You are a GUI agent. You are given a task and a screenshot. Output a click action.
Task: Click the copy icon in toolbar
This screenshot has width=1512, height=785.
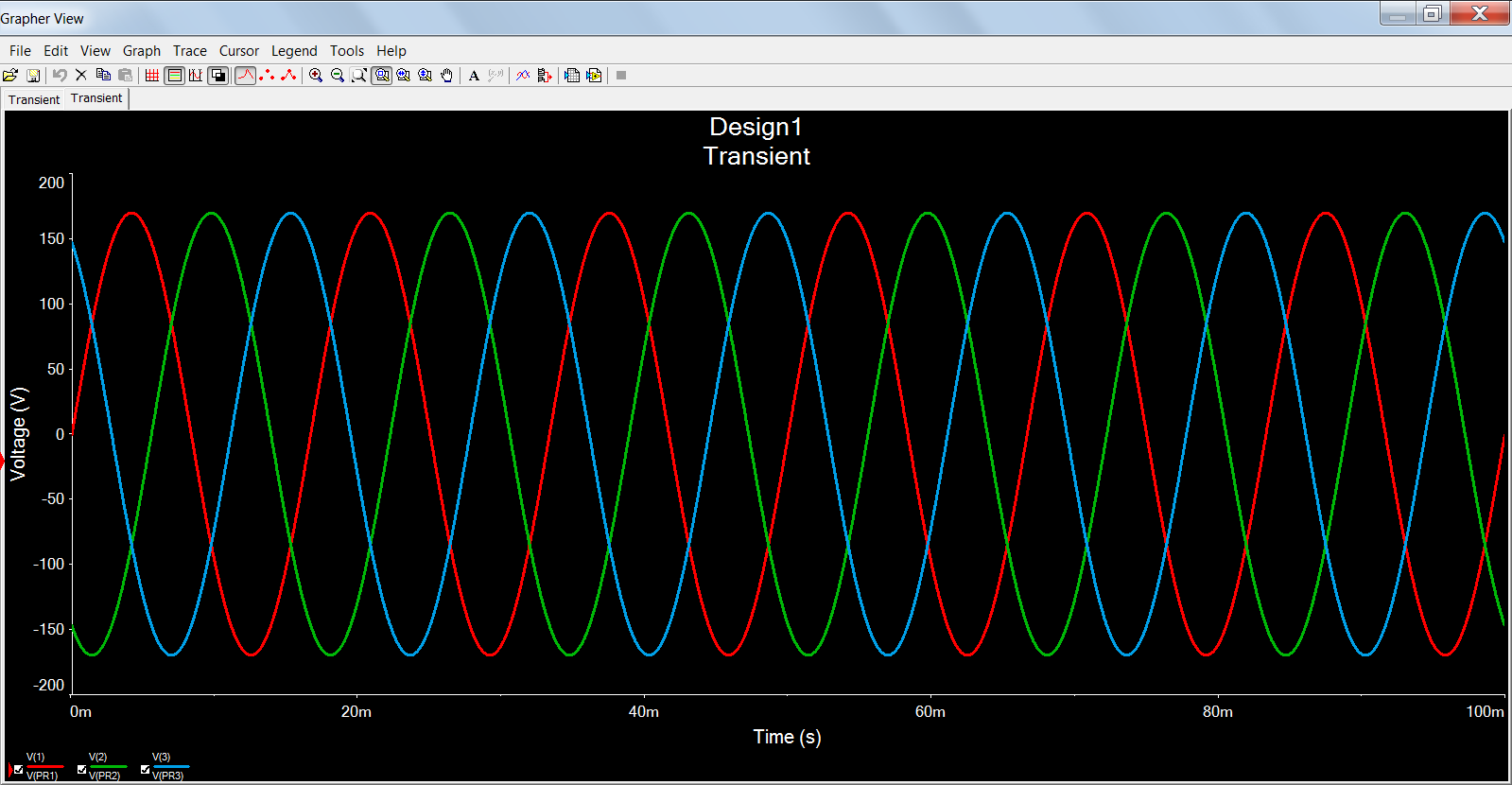tap(103, 76)
